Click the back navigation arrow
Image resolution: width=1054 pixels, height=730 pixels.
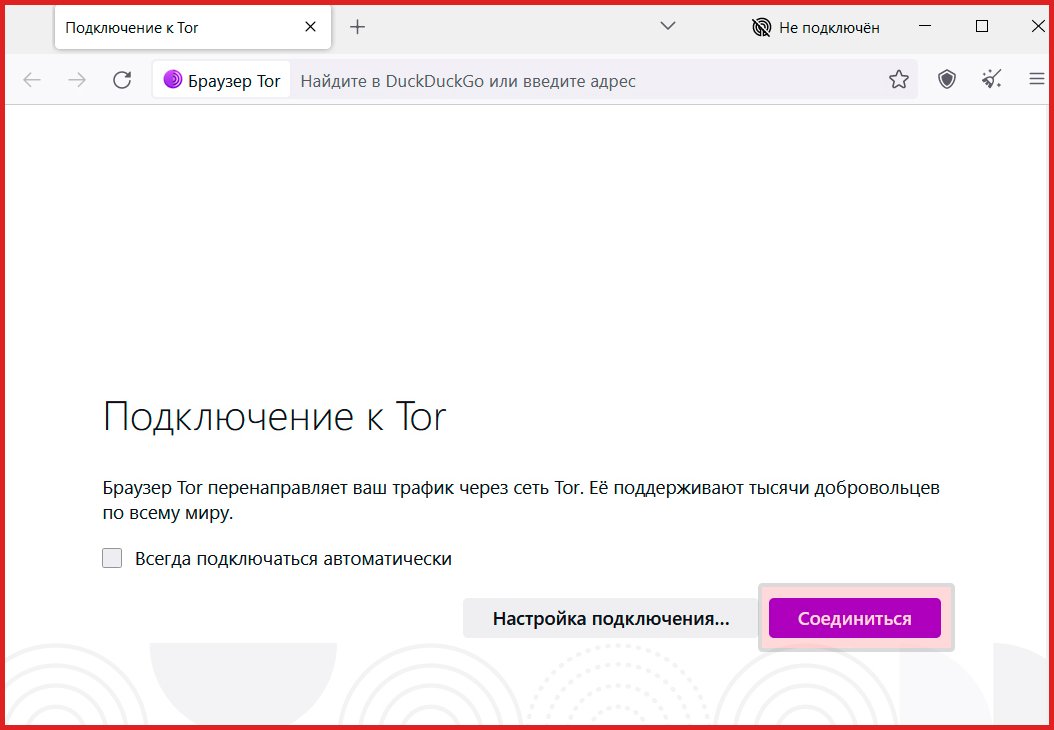click(32, 81)
